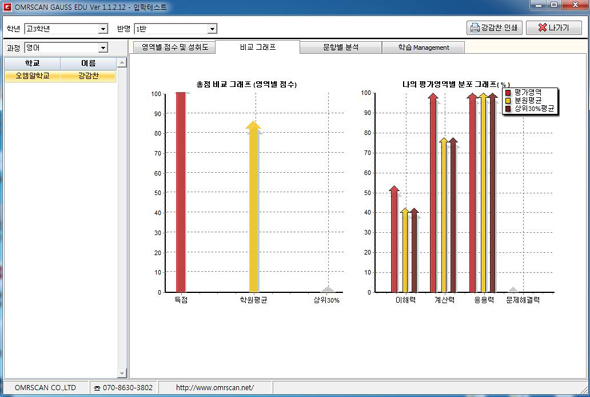Select the 비교 그래프 tab

click(258, 47)
